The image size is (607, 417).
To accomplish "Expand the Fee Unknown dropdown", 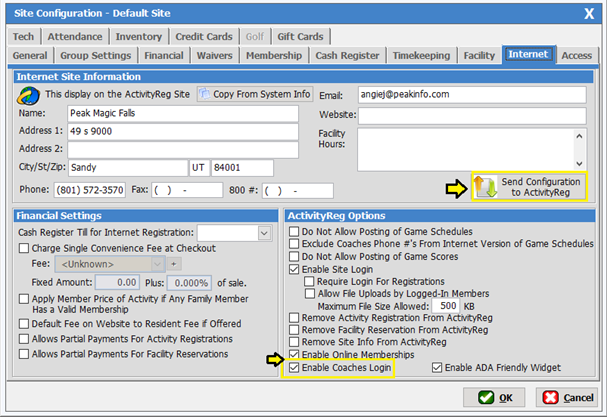I will point(156,263).
